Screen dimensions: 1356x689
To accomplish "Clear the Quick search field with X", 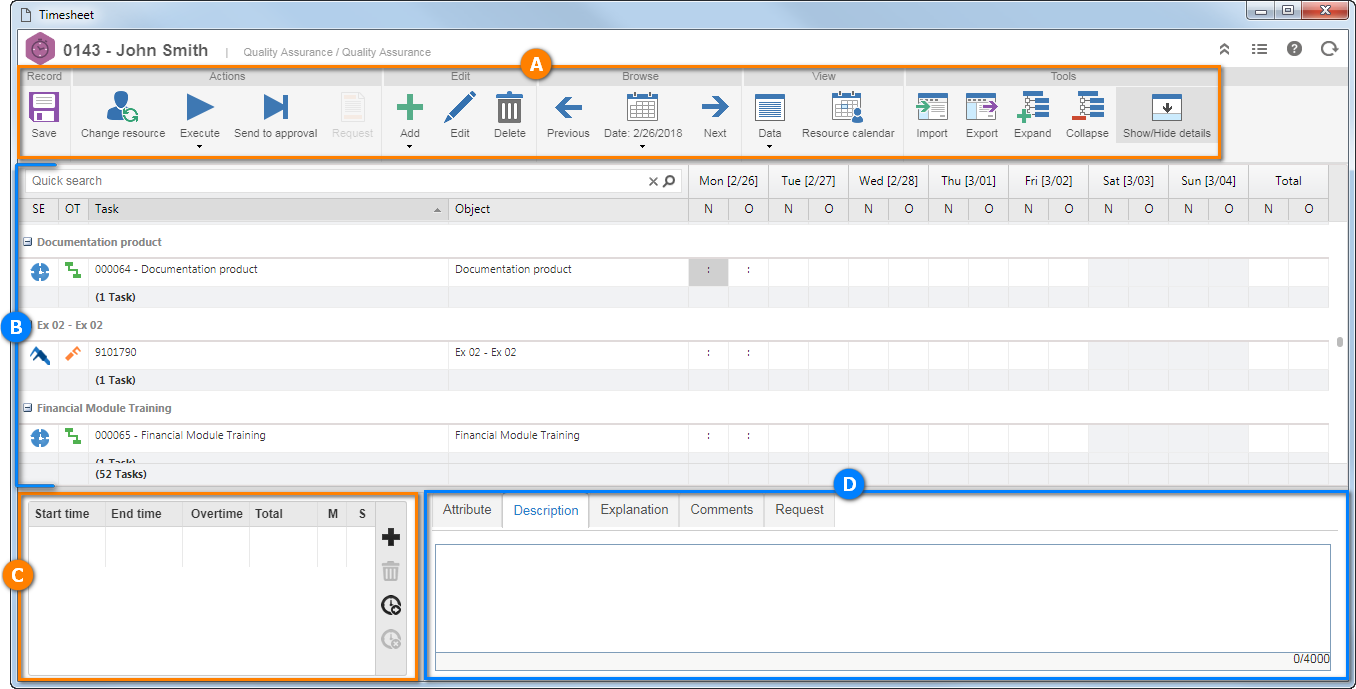I will pos(653,181).
